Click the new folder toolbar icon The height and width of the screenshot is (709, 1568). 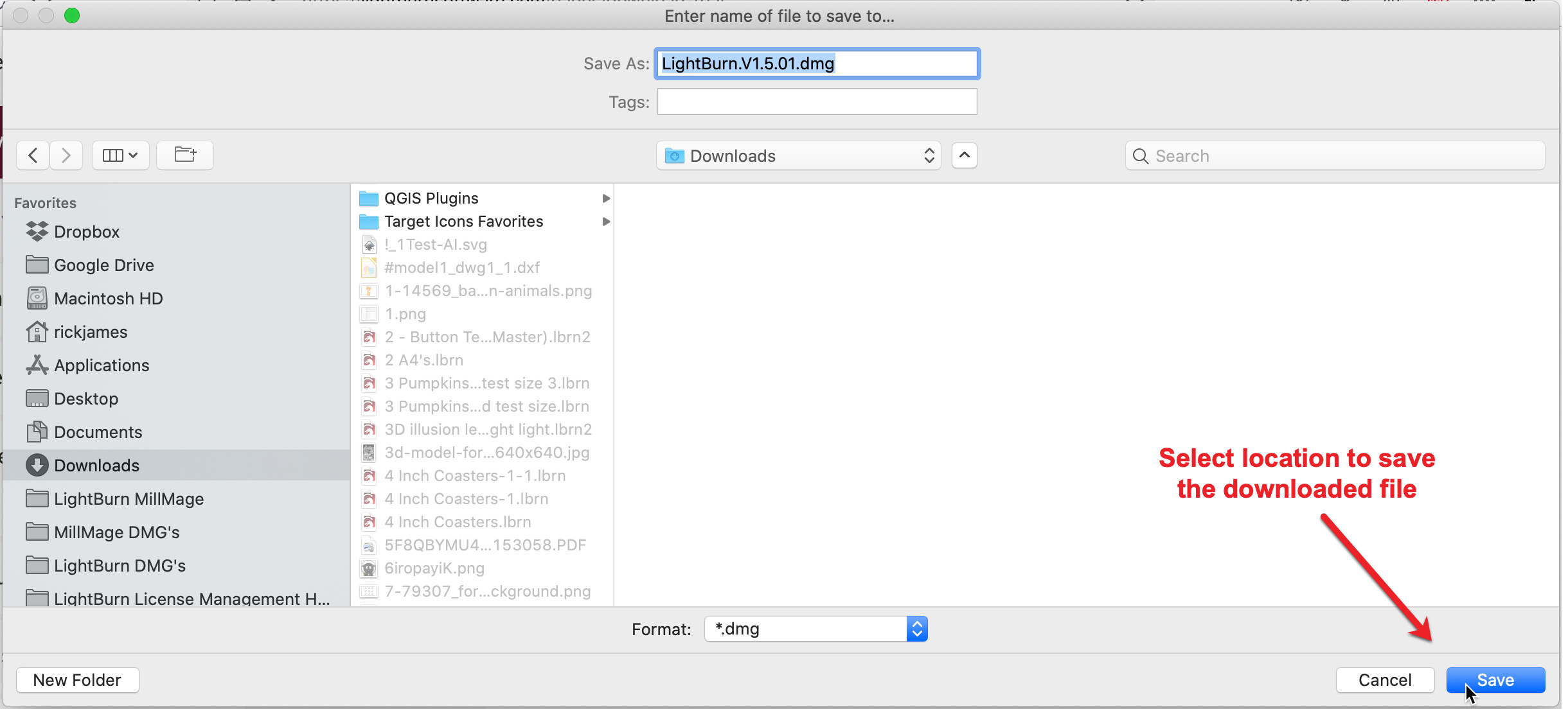click(185, 155)
